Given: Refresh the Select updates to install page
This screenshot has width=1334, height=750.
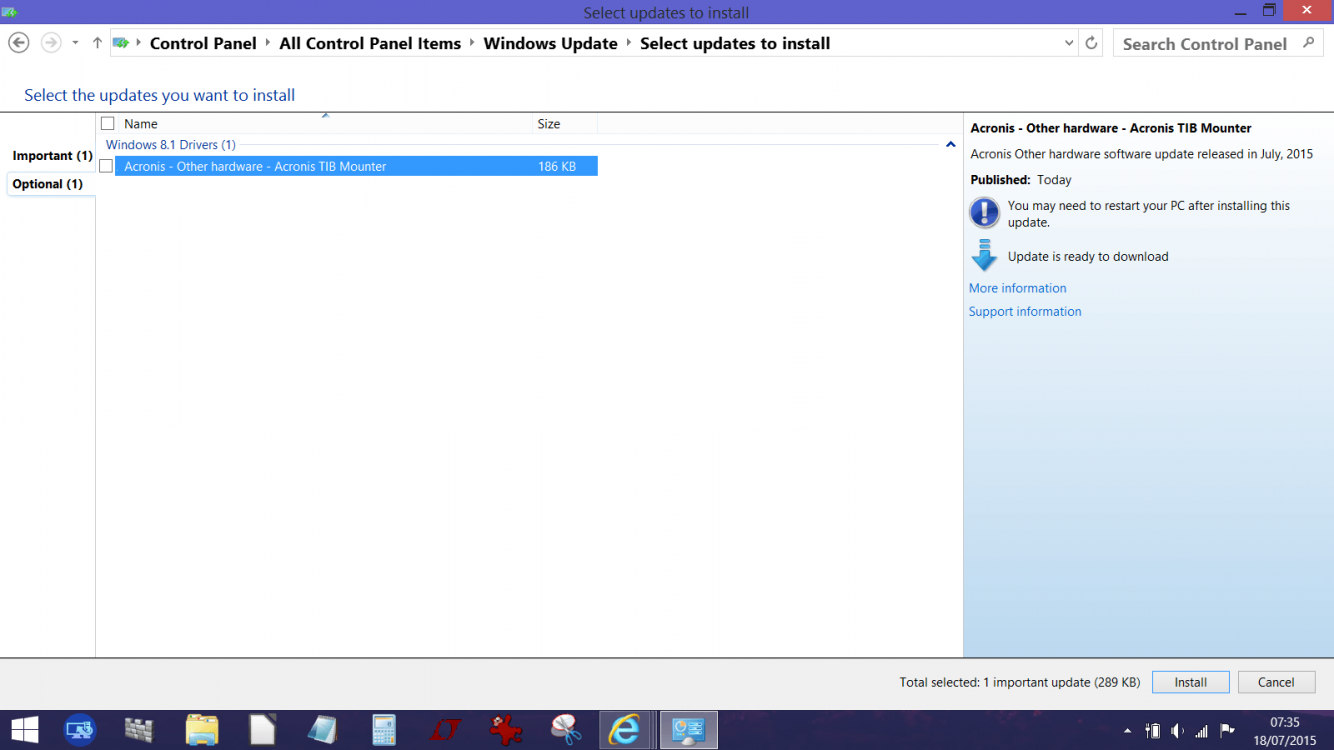Looking at the screenshot, I should click(1091, 43).
